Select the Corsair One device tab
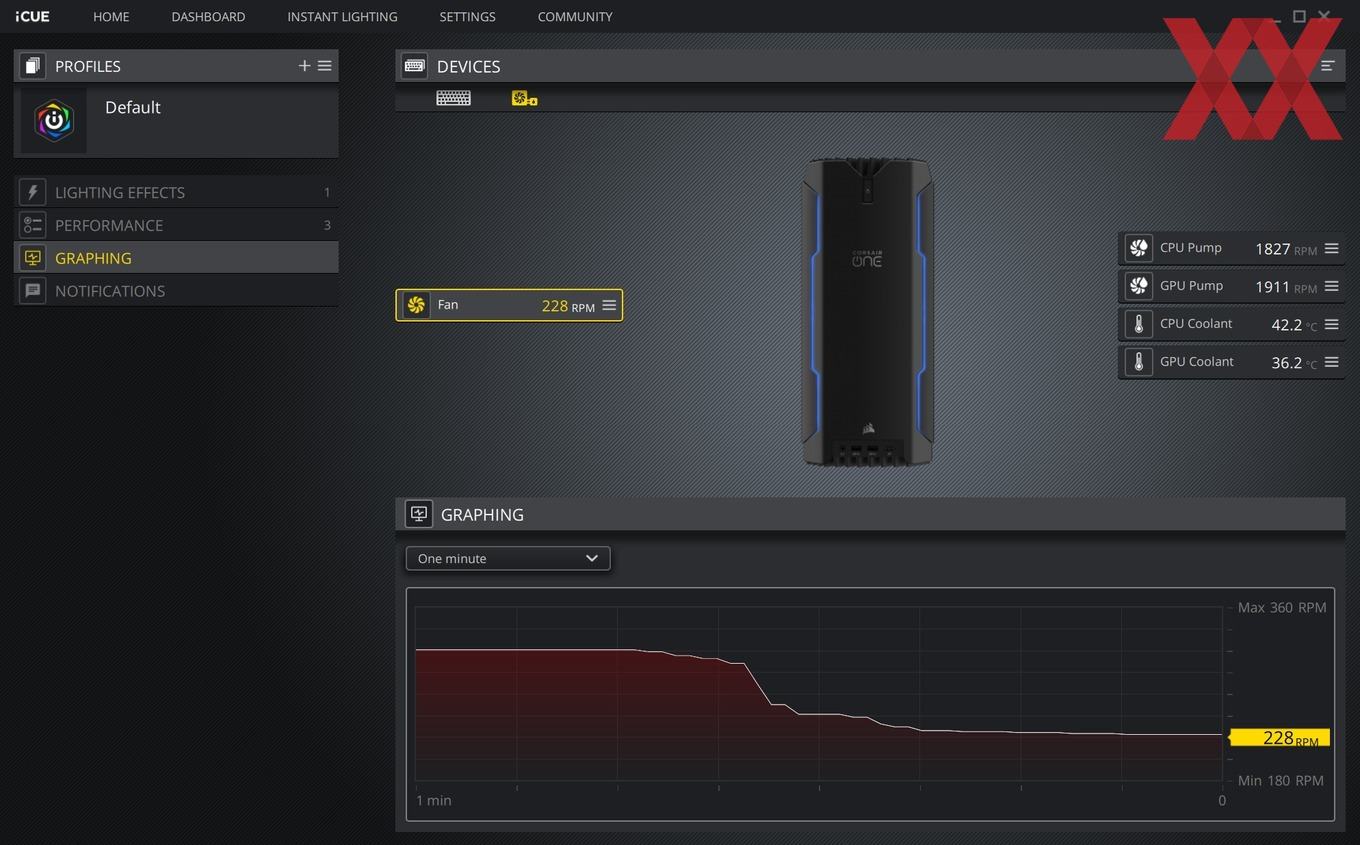The height and width of the screenshot is (845, 1360). point(524,98)
